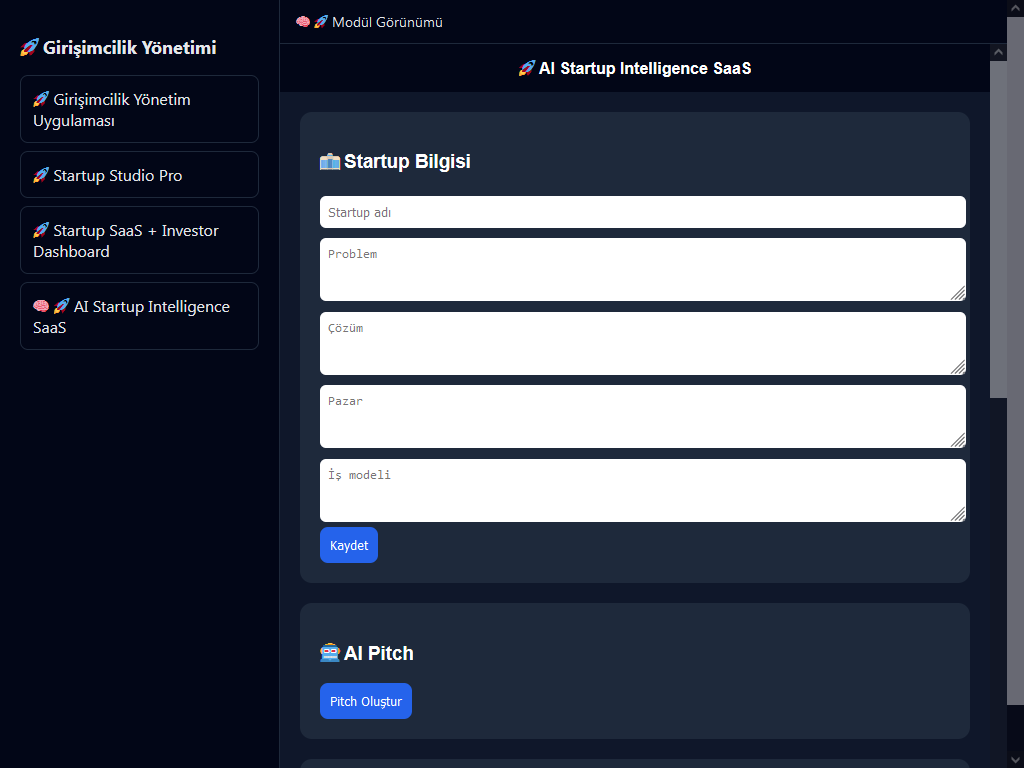The width and height of the screenshot is (1024, 768).
Task: Click brain icon on AI Startup Intelligence sidebar item
Action: (x=41, y=307)
